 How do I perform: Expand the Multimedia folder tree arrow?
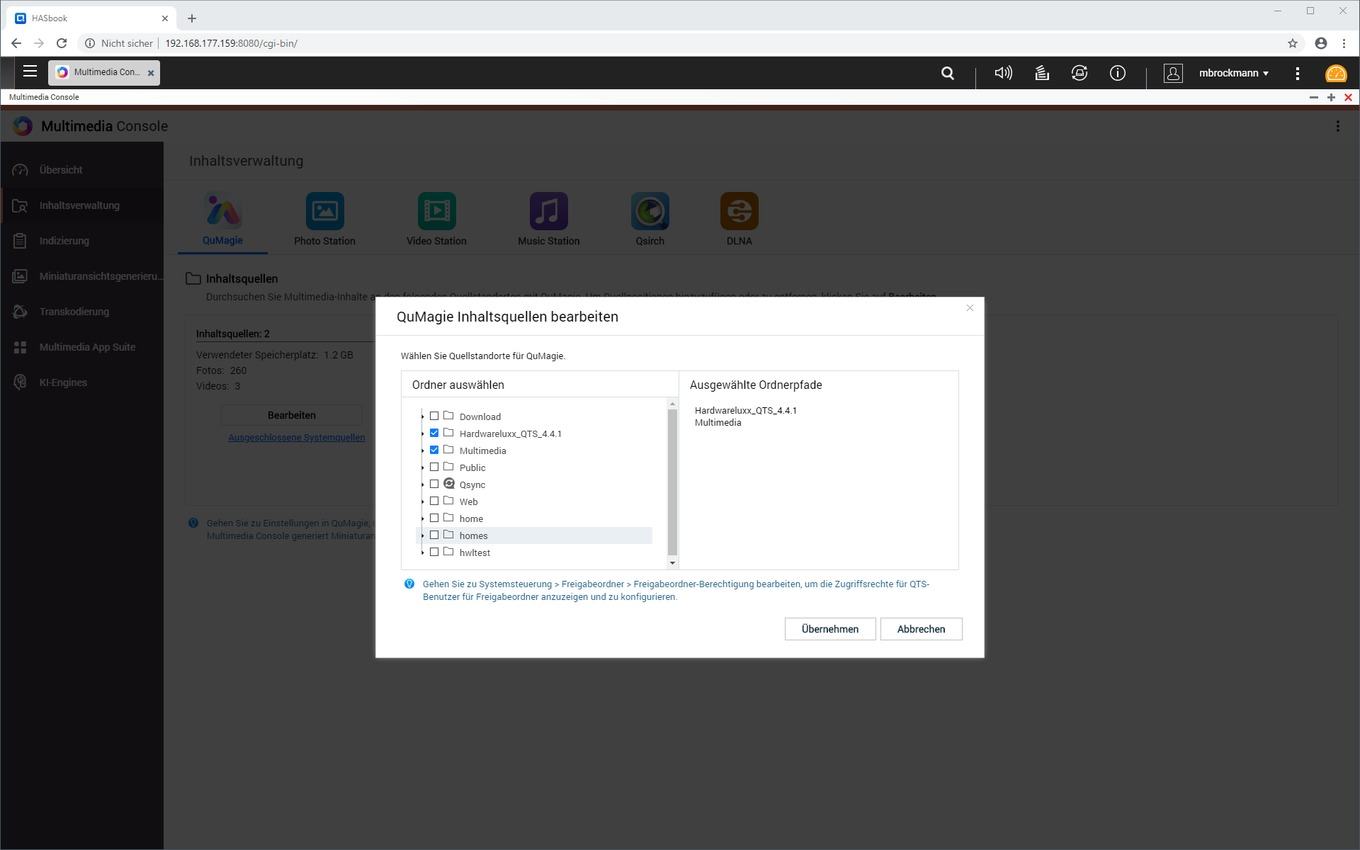coord(422,451)
